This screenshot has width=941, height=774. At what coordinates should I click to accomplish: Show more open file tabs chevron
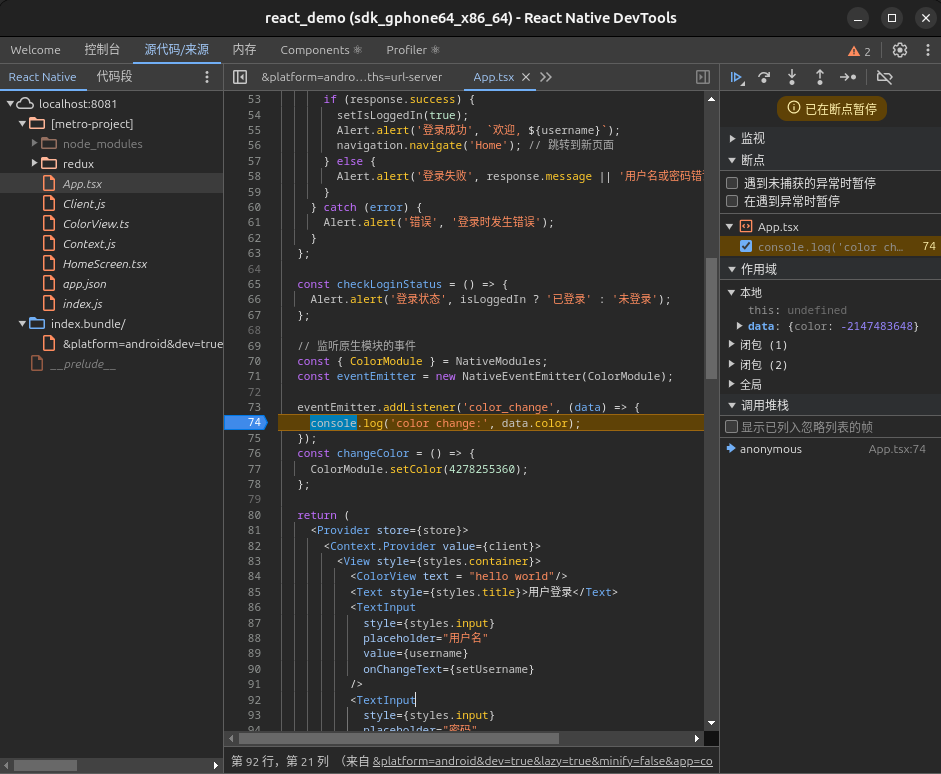coord(546,77)
